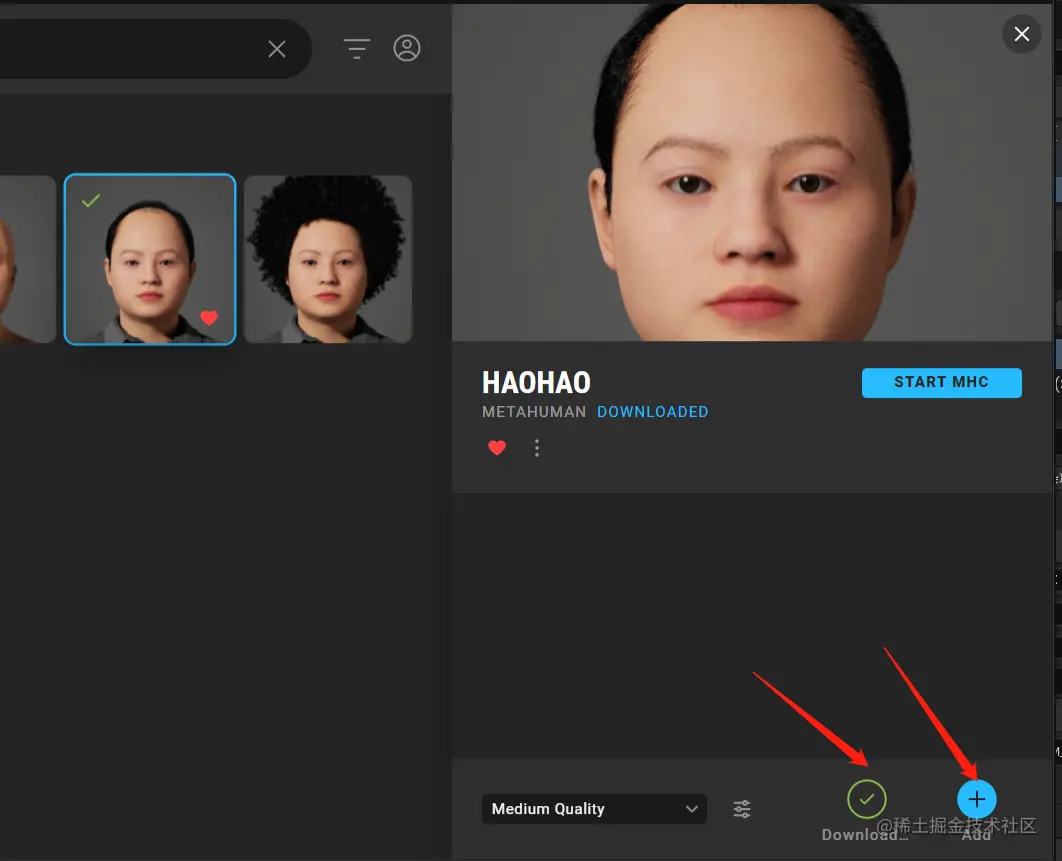Toggle the favorite heart under HAOHAO title
Viewport: 1062px width, 861px height.
pyautogui.click(x=497, y=448)
